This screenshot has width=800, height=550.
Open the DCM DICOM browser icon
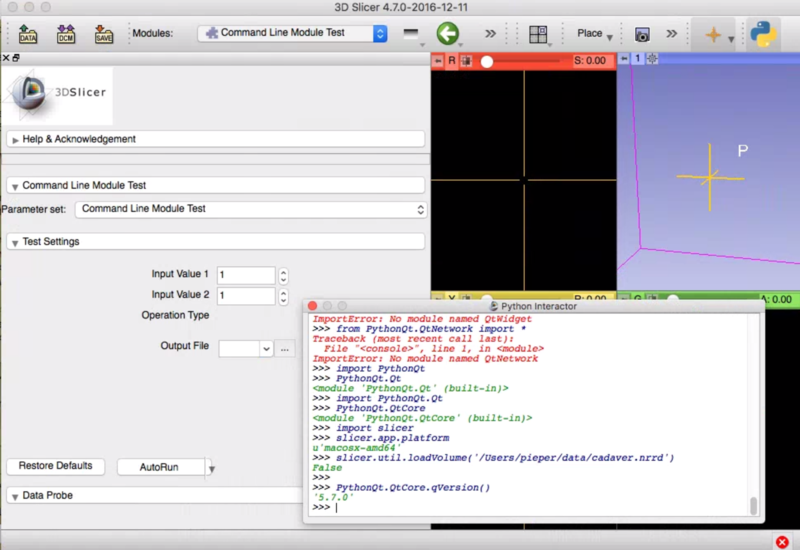coord(66,34)
